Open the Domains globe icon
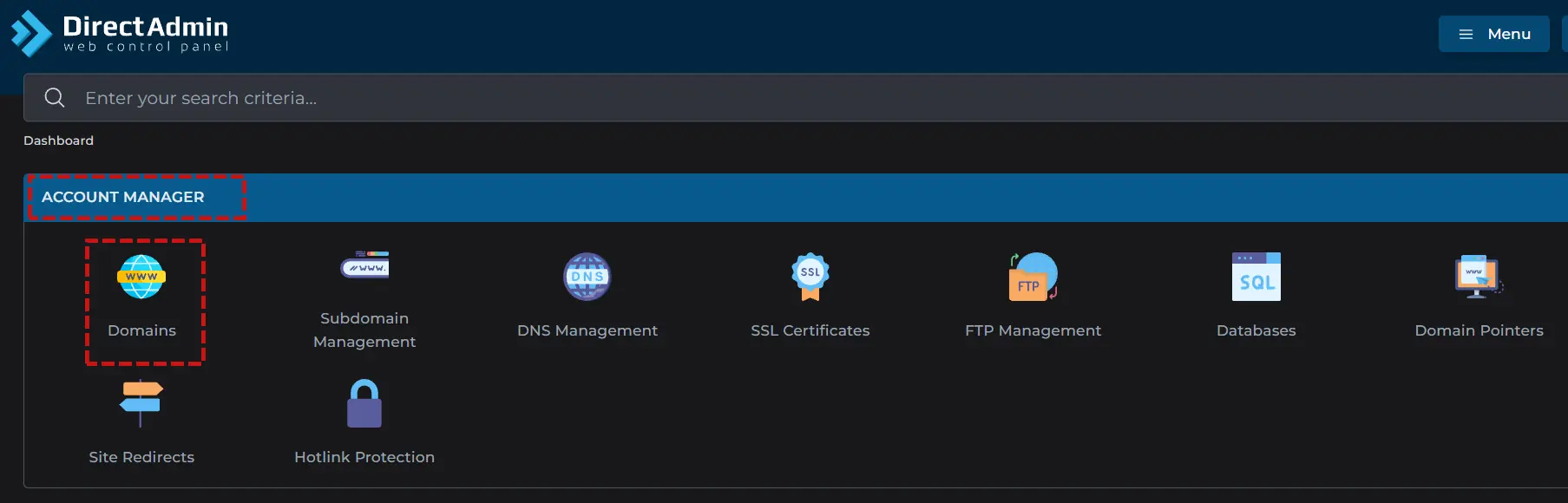This screenshot has width=1568, height=503. (141, 277)
